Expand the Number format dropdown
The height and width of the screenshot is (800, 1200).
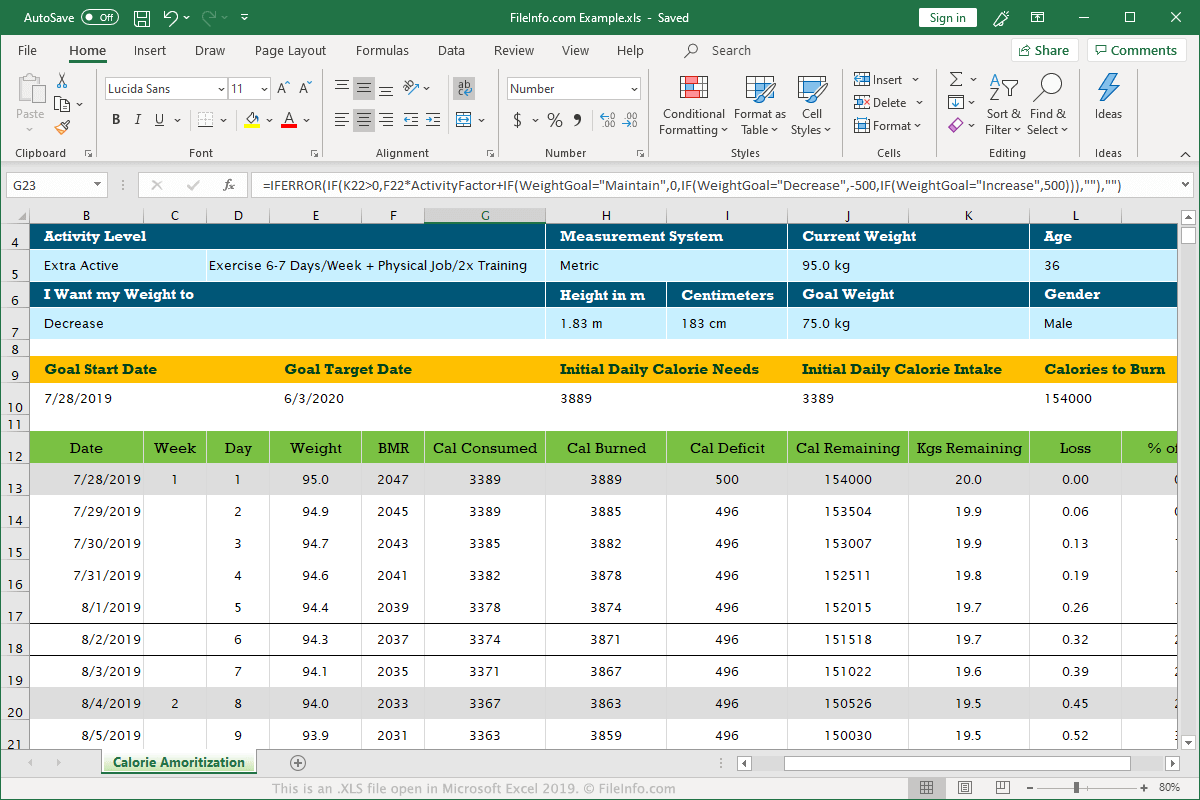pyautogui.click(x=634, y=89)
